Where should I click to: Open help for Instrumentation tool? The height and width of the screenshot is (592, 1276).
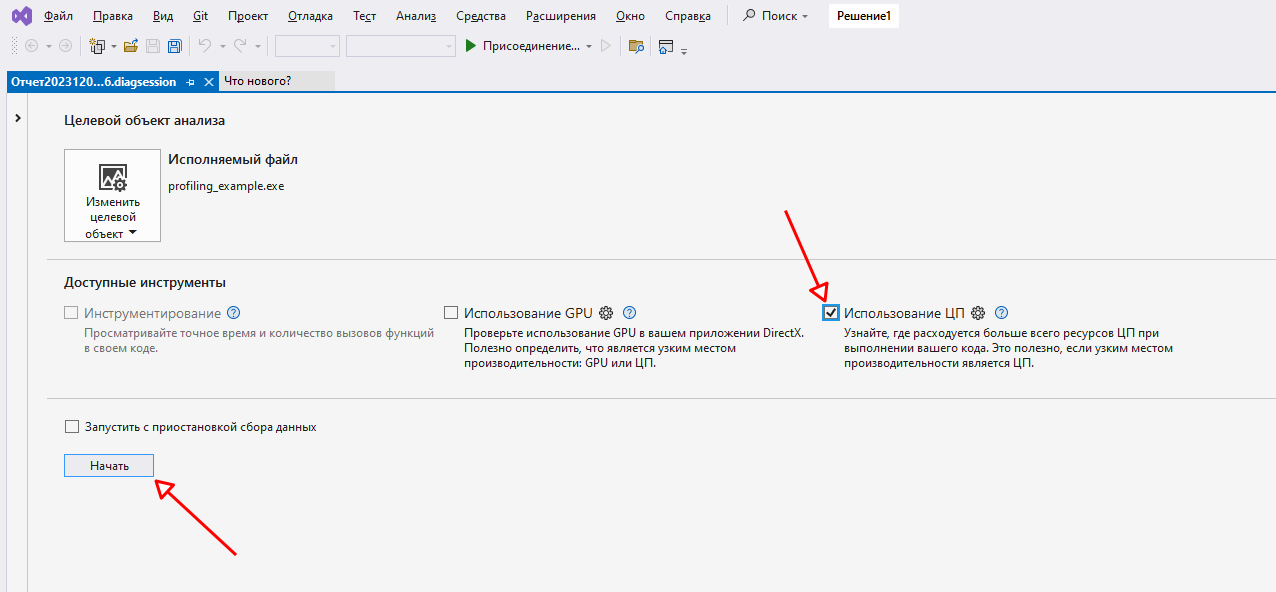(x=234, y=313)
